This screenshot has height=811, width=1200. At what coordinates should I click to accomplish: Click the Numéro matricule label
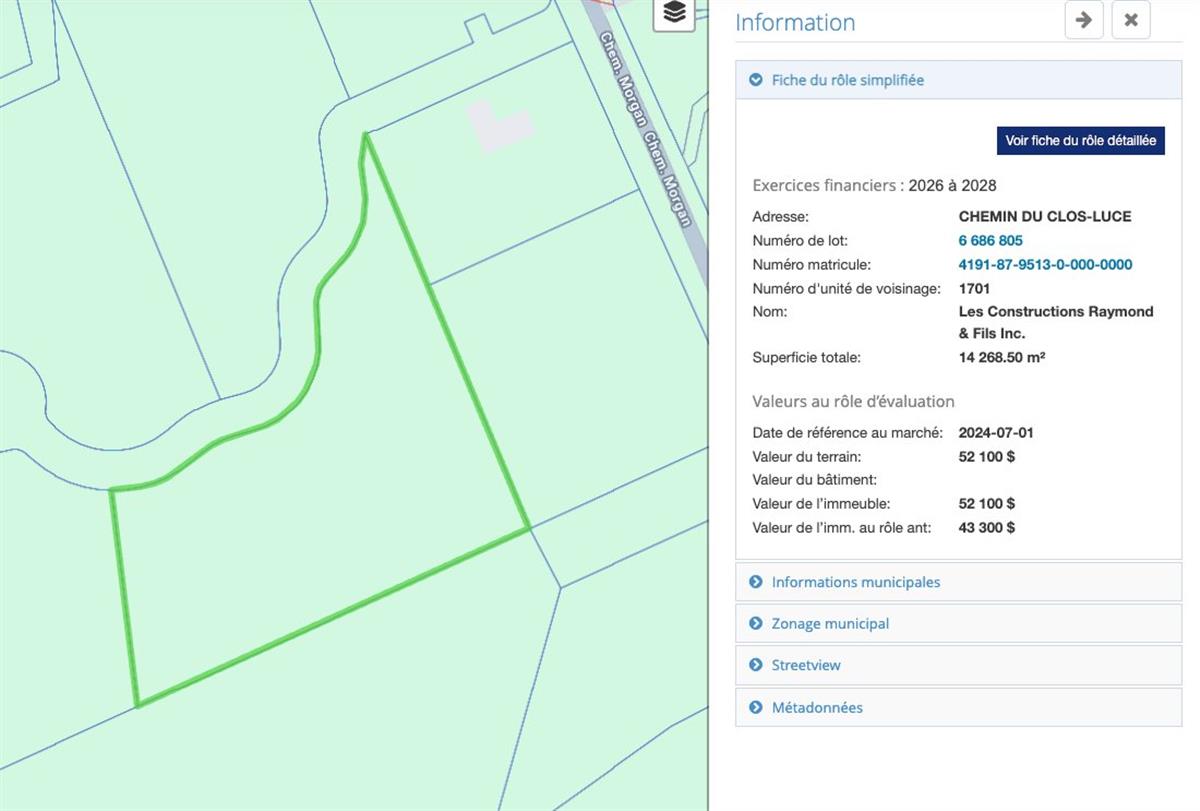click(811, 265)
